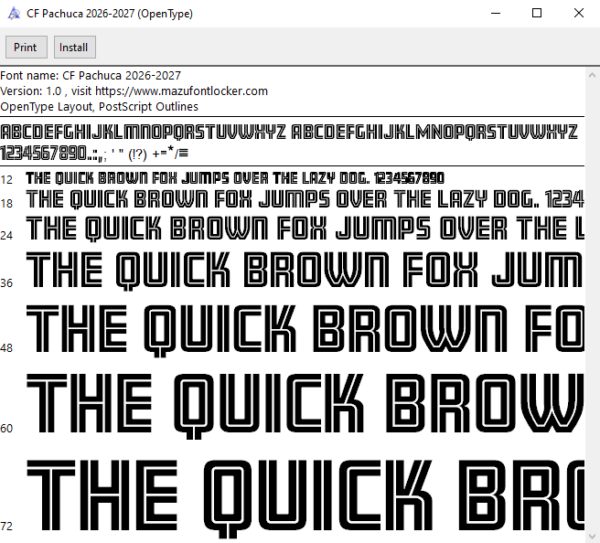Image resolution: width=600 pixels, height=543 pixels.
Task: Click the 18 point sample line
Action: point(305,199)
